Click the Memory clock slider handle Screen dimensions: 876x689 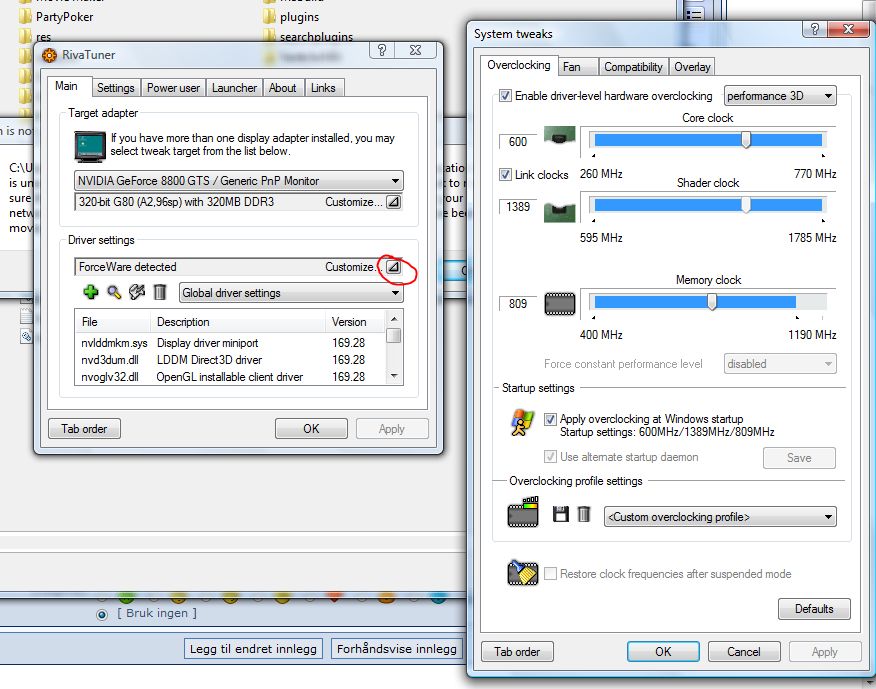click(x=712, y=302)
